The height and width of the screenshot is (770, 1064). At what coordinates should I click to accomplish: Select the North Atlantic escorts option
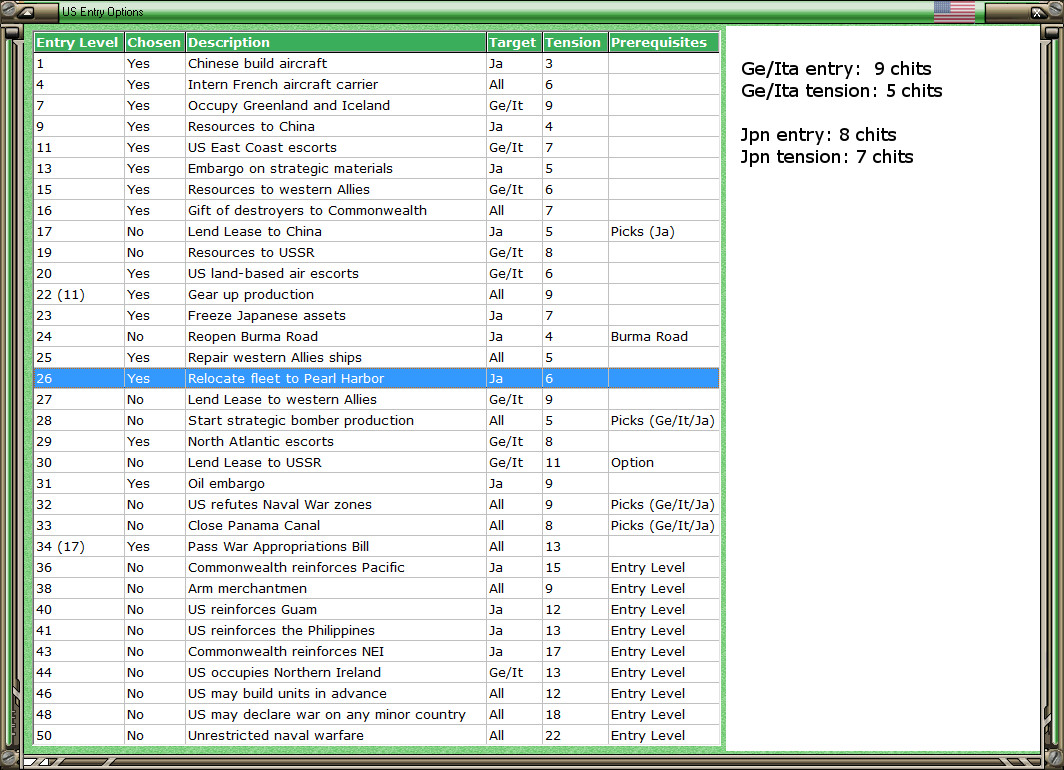(x=377, y=442)
